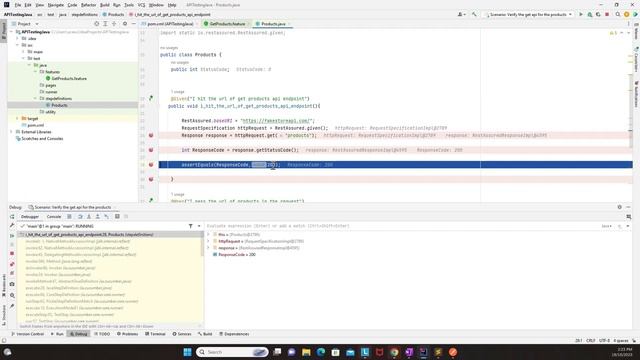The width and height of the screenshot is (640, 360).
Task: Expand the response variable
Action: (x=209, y=248)
